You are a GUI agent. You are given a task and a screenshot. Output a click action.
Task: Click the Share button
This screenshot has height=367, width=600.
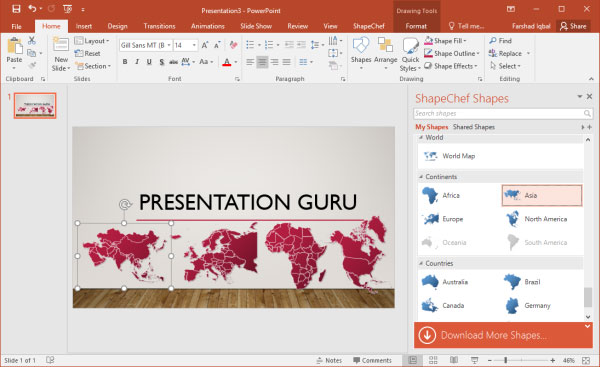click(573, 26)
